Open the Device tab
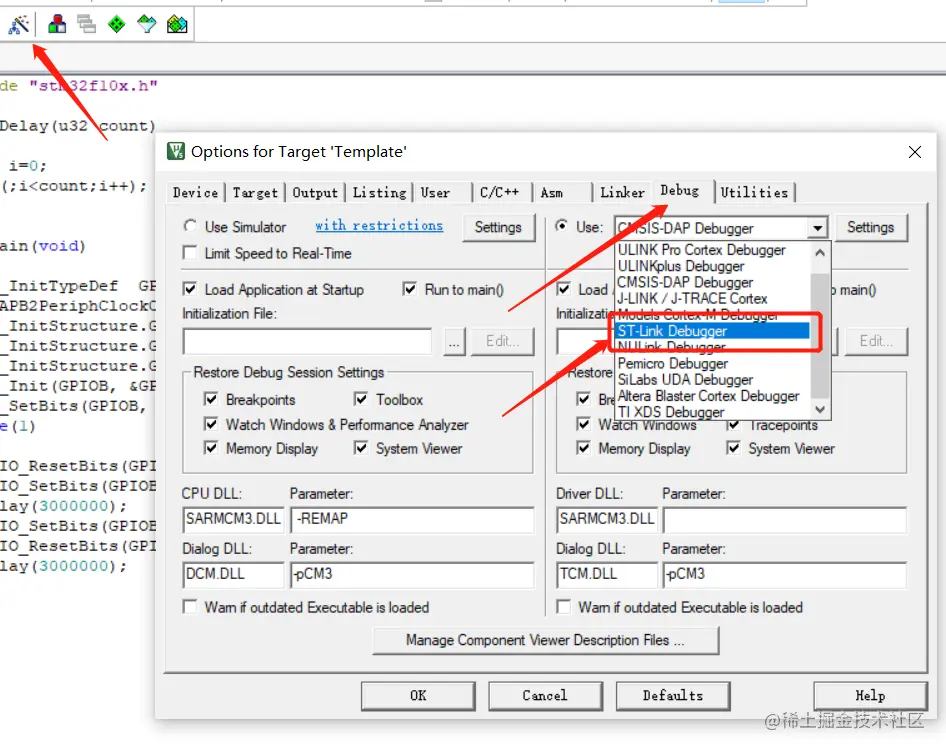 (x=195, y=193)
